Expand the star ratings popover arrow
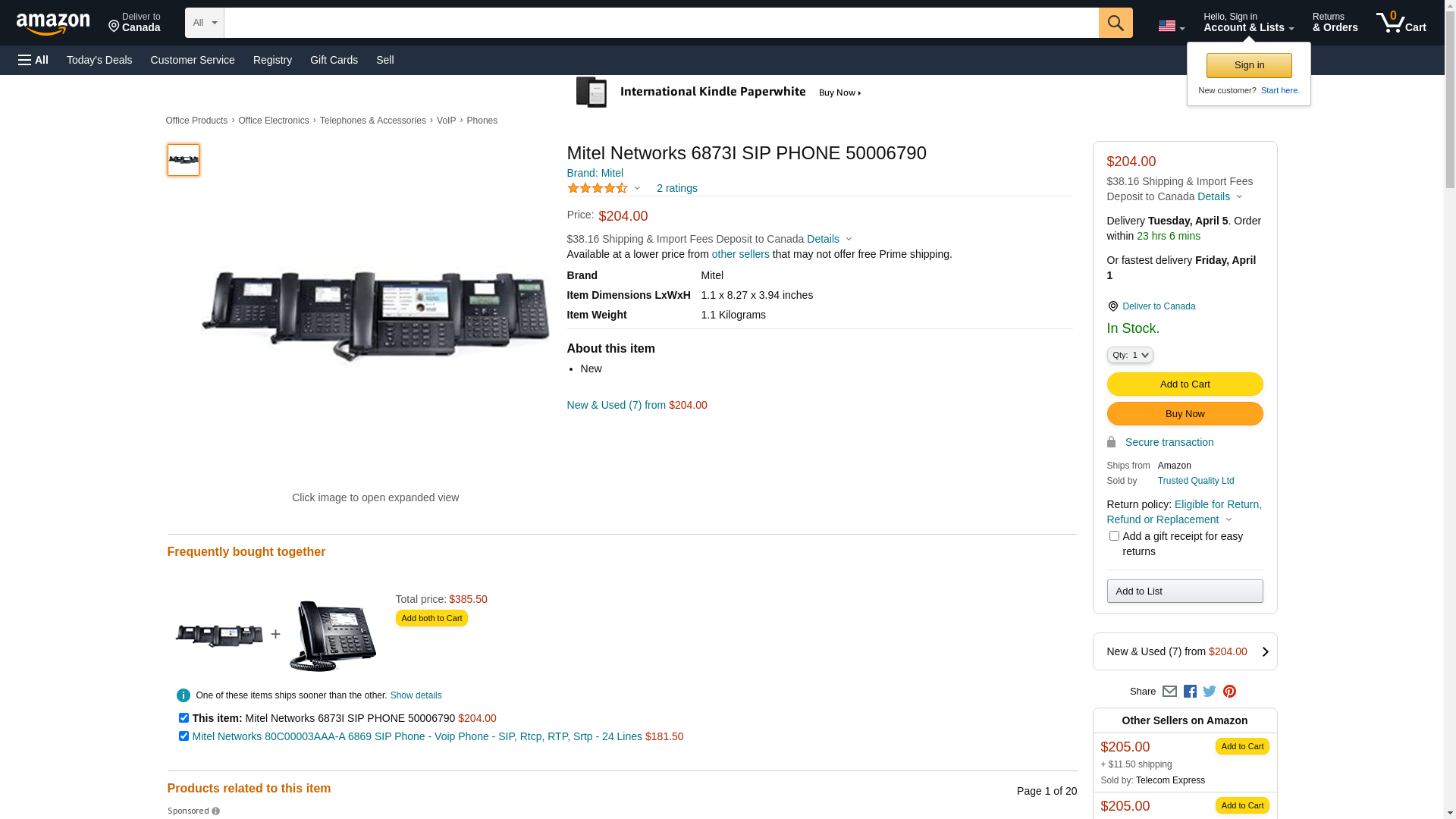The height and width of the screenshot is (819, 1456). coord(637,188)
